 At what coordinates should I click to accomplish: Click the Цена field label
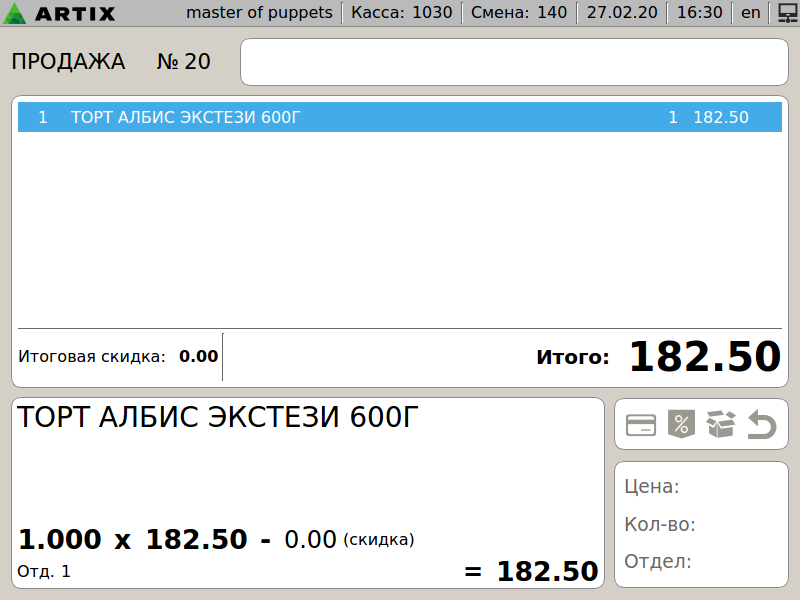[651, 487]
